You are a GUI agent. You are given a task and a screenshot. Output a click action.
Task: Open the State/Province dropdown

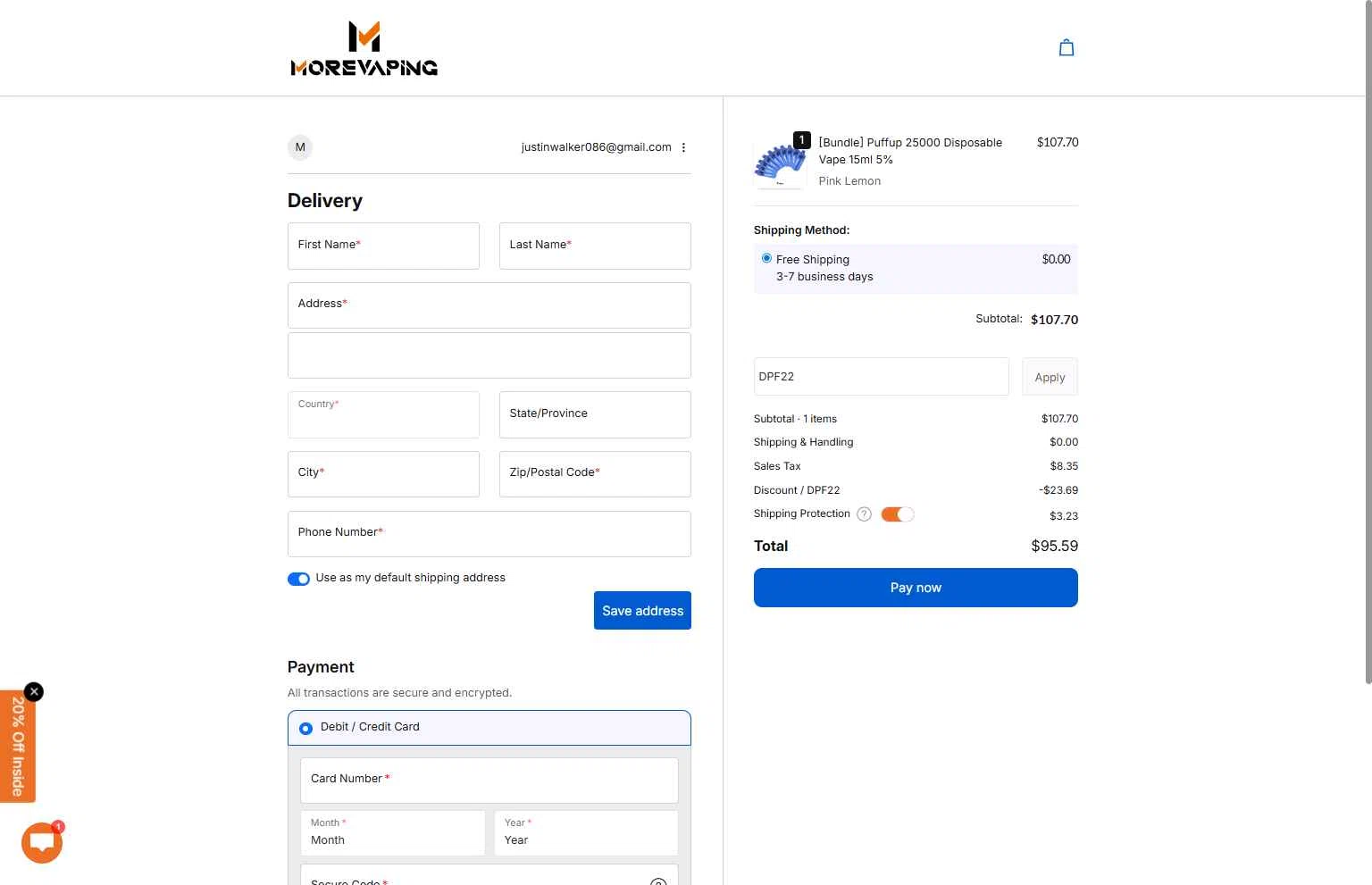pos(595,414)
